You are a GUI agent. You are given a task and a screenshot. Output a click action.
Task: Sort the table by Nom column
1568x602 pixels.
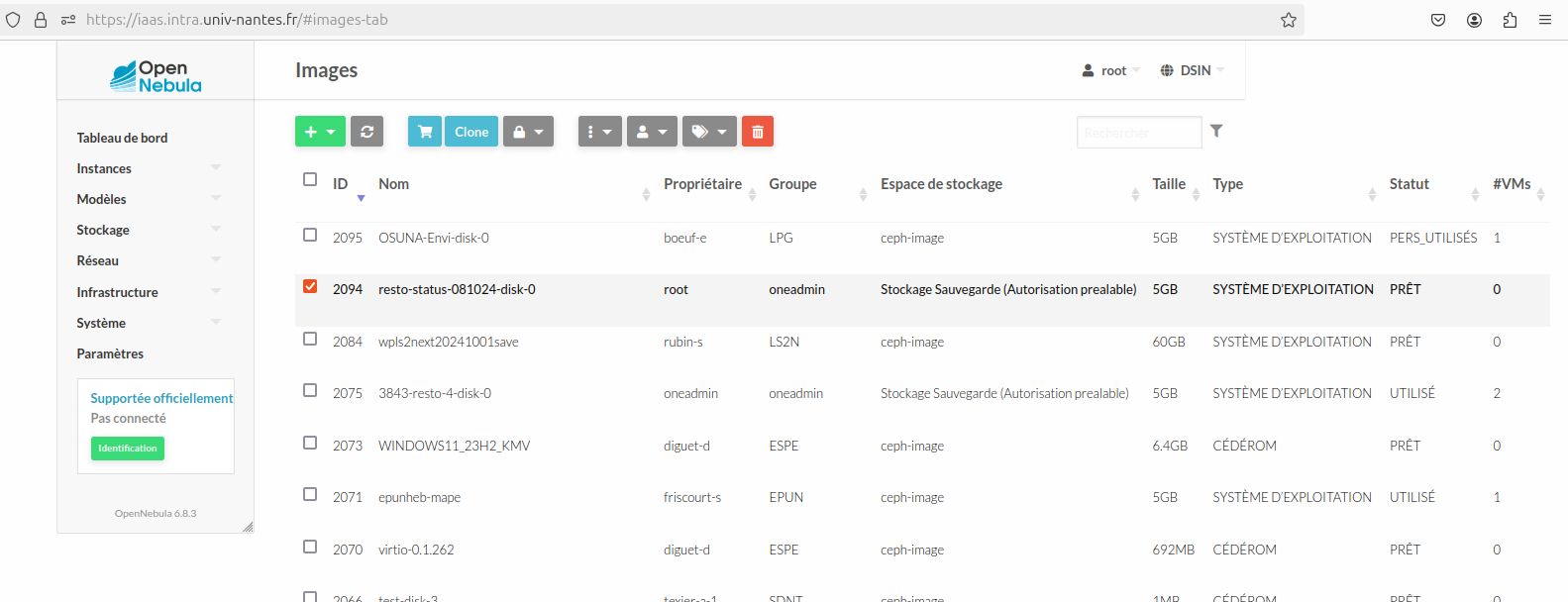tap(394, 184)
